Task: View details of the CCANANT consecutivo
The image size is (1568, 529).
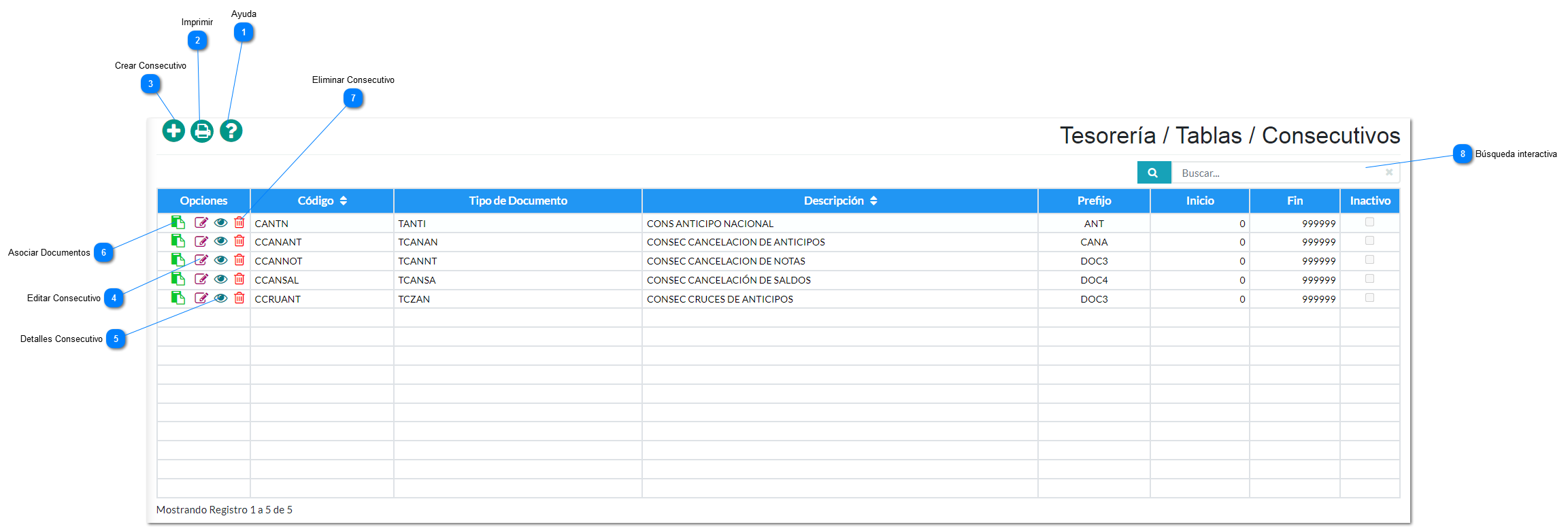Action: click(221, 241)
